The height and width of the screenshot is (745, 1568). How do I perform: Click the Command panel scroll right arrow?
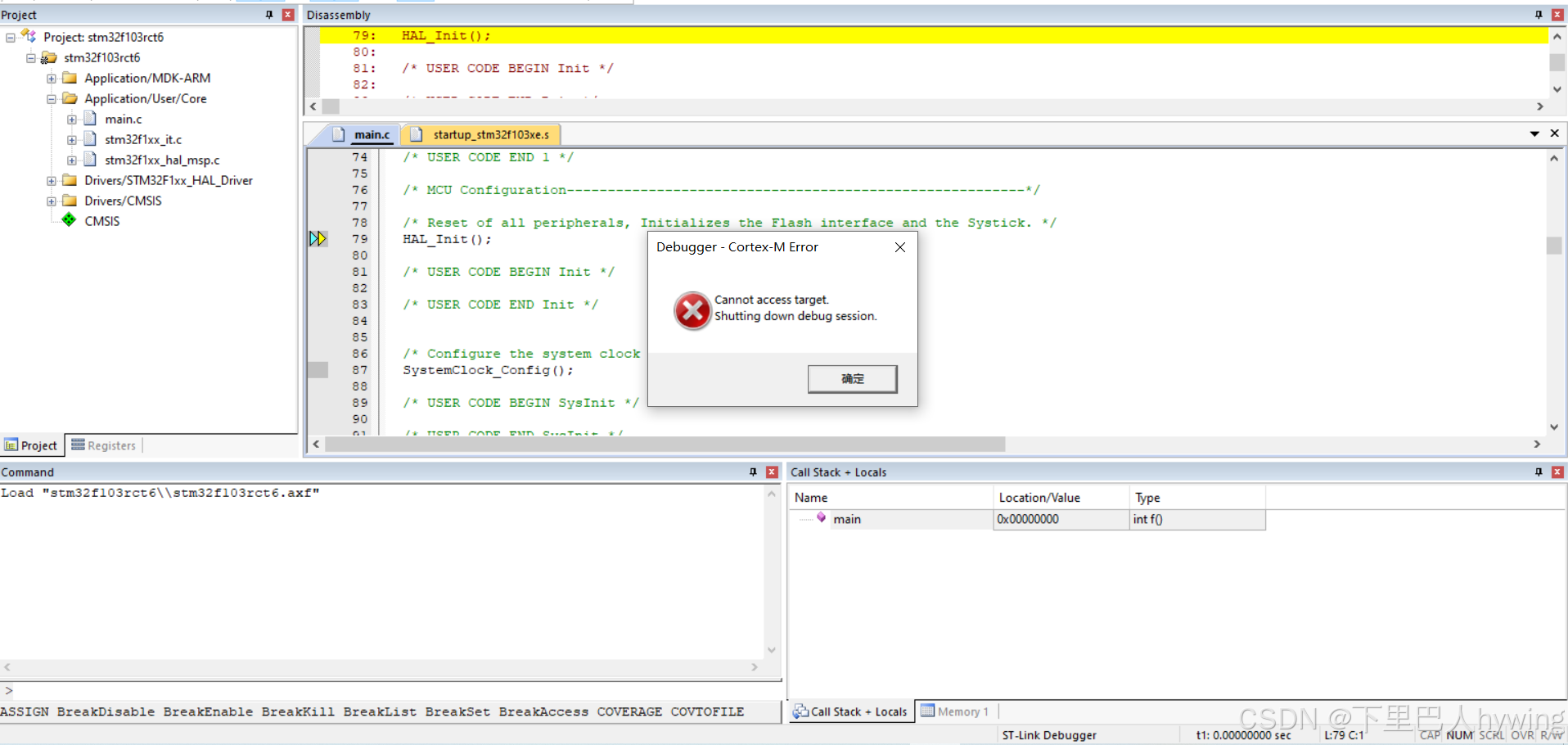pos(755,667)
